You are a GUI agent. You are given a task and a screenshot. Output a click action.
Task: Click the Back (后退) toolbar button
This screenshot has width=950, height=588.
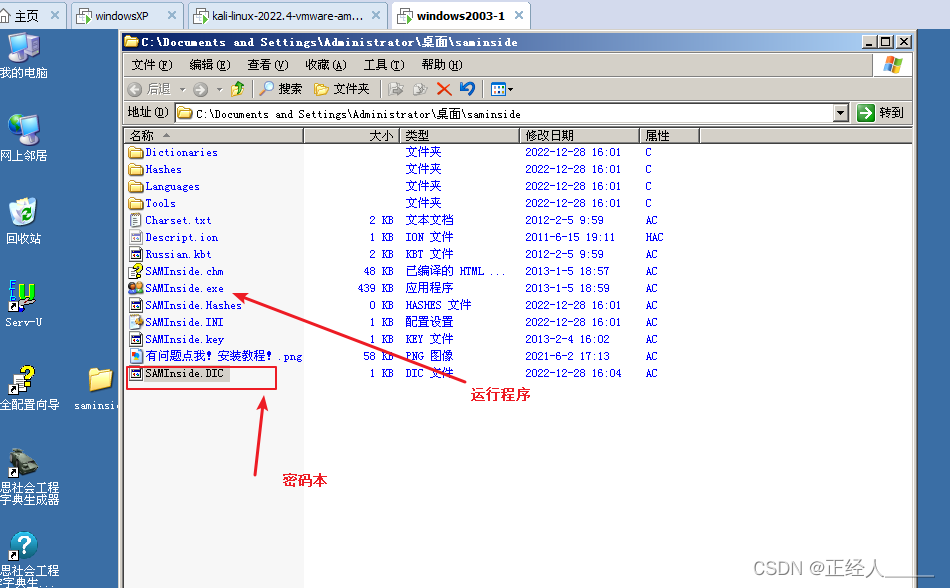150,89
